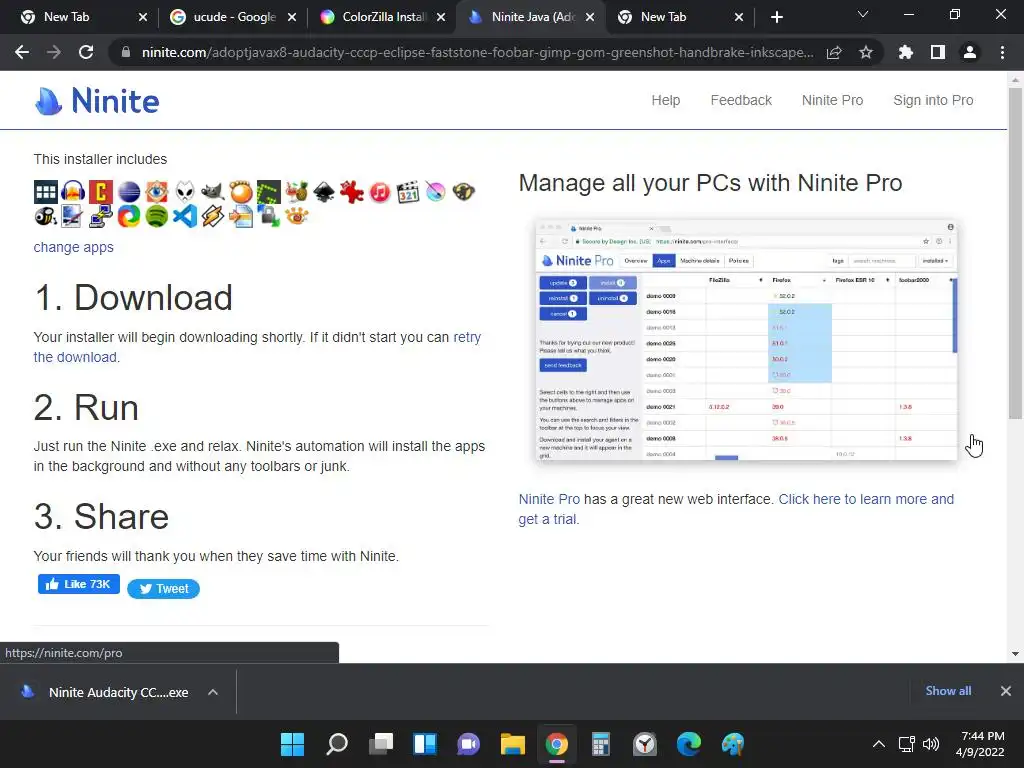Click the share page icon in address bar
This screenshot has width=1024, height=768.
[x=834, y=52]
